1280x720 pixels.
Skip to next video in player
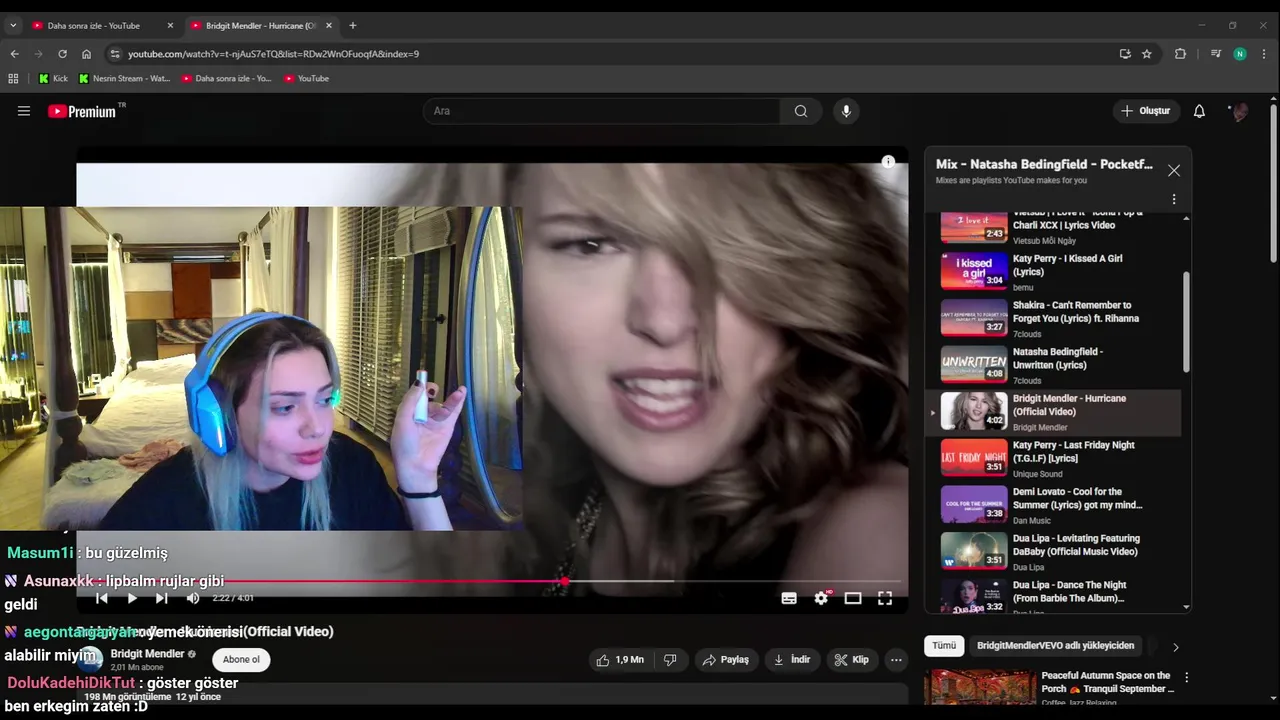[162, 598]
